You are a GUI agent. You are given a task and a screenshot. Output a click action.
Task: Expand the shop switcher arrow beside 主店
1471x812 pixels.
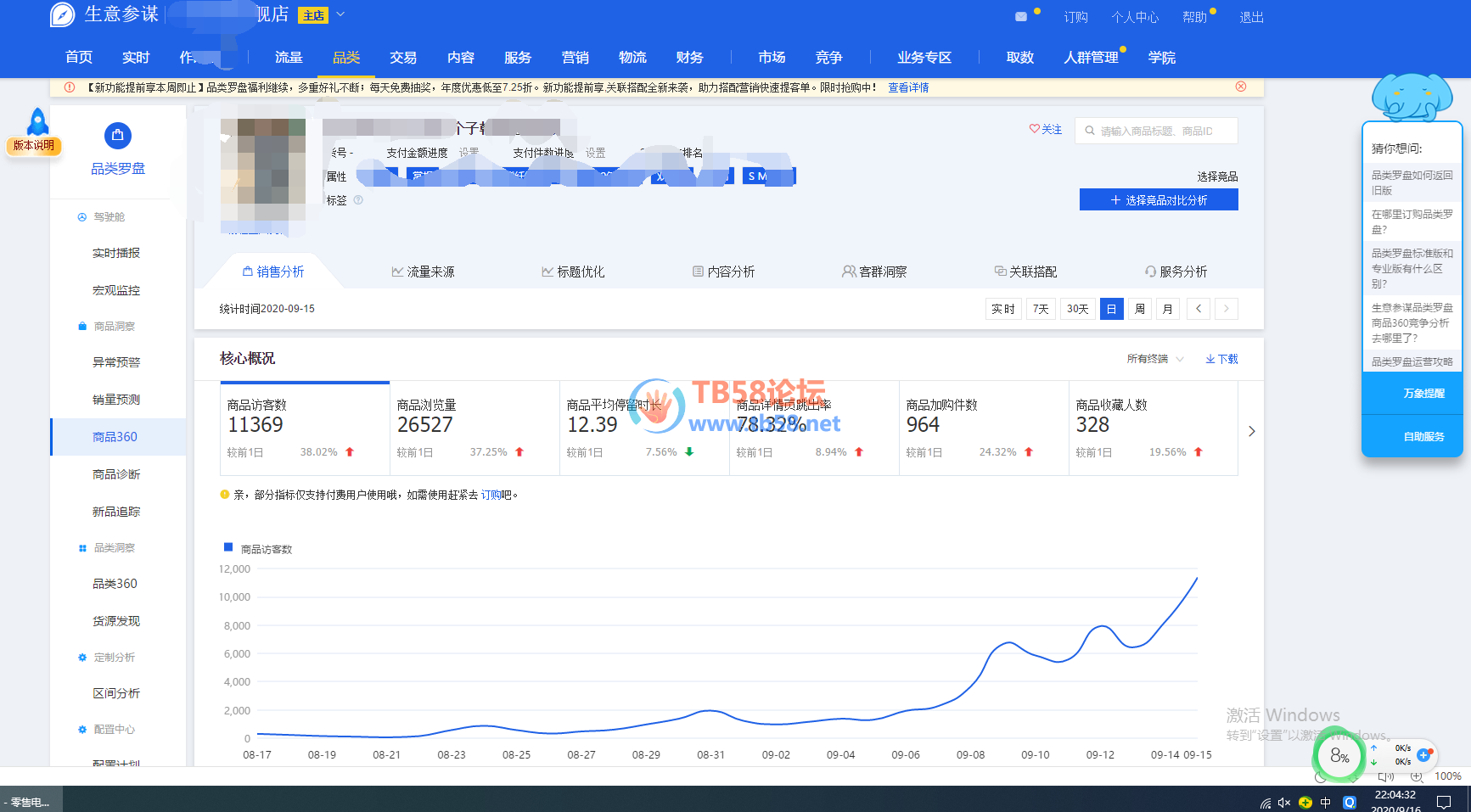(340, 14)
